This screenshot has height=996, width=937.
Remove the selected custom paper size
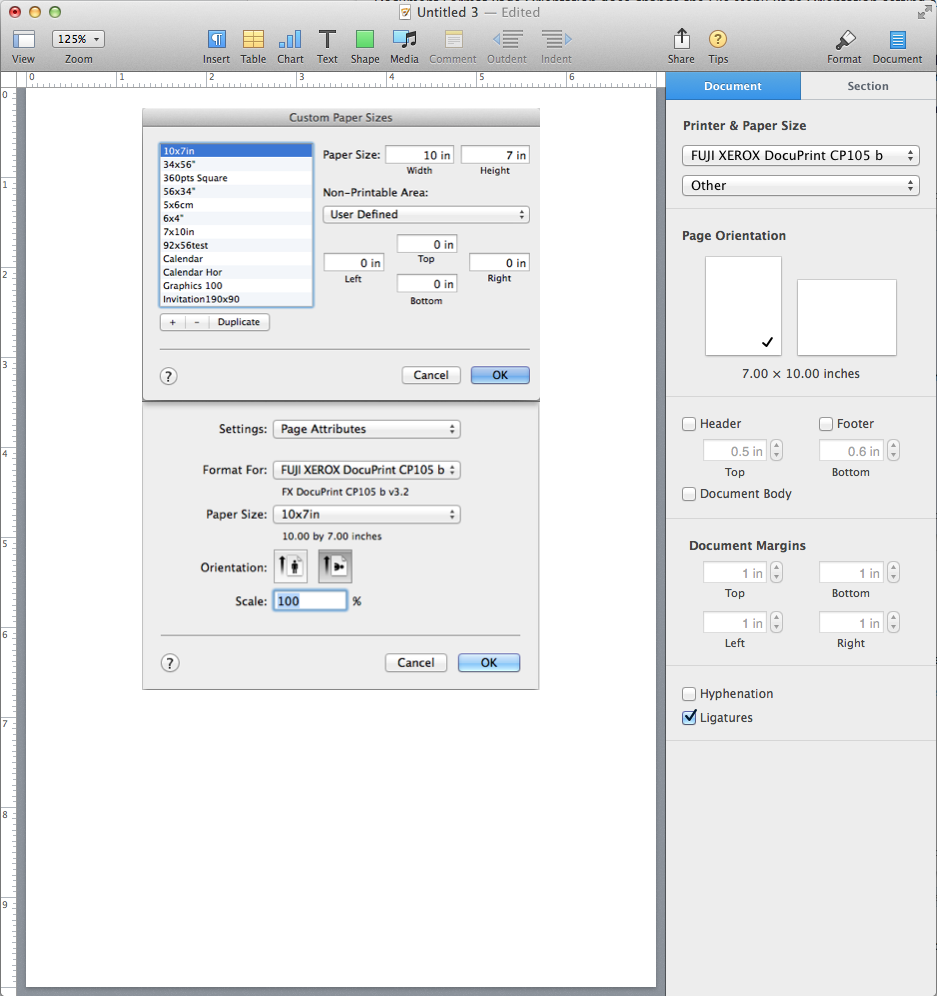pyautogui.click(x=197, y=322)
